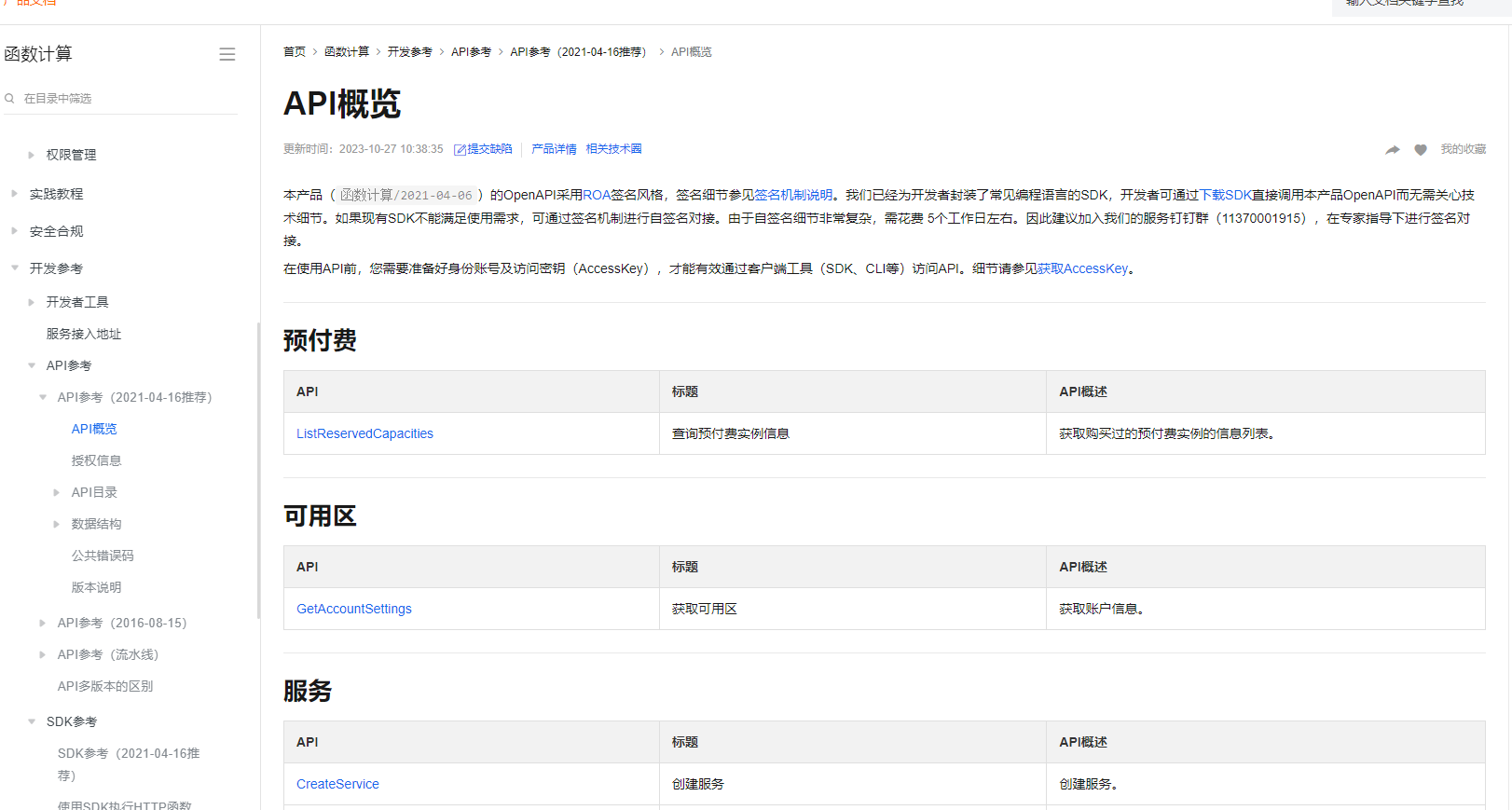Click the share arrow icon

coord(1393,150)
